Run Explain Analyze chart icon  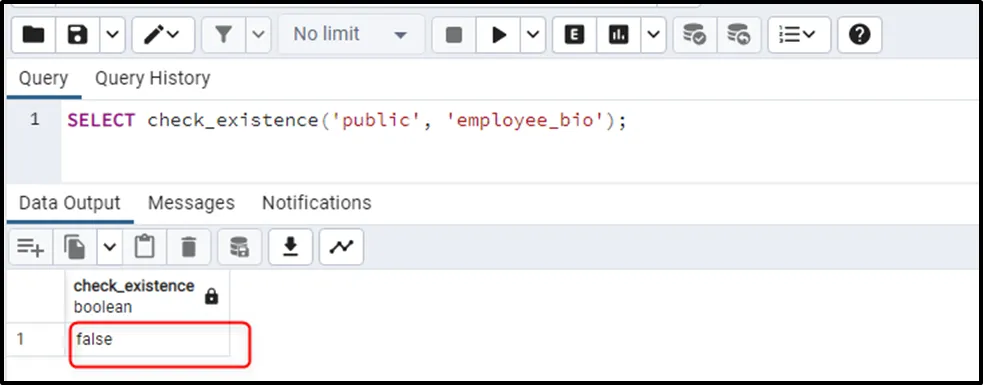pyautogui.click(x=619, y=34)
